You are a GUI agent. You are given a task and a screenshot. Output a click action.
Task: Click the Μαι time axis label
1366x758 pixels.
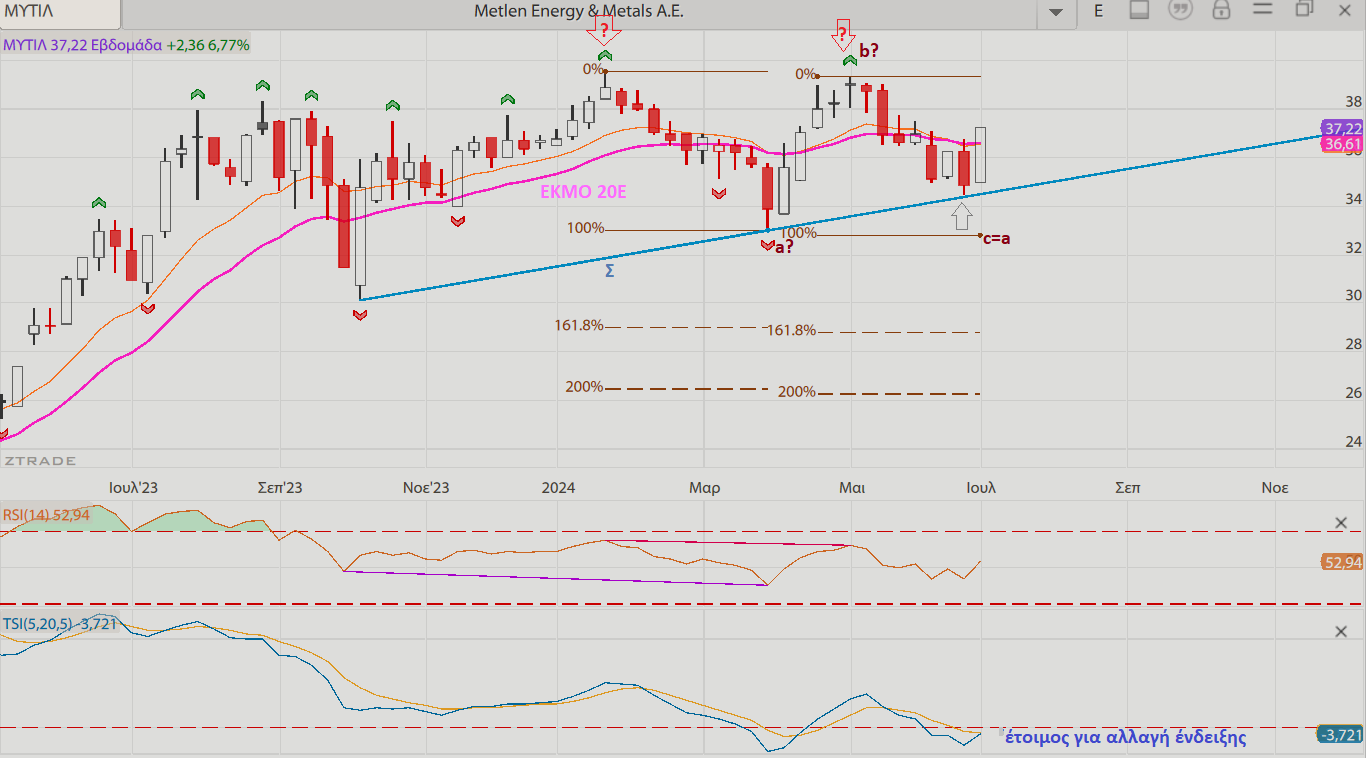tap(852, 488)
